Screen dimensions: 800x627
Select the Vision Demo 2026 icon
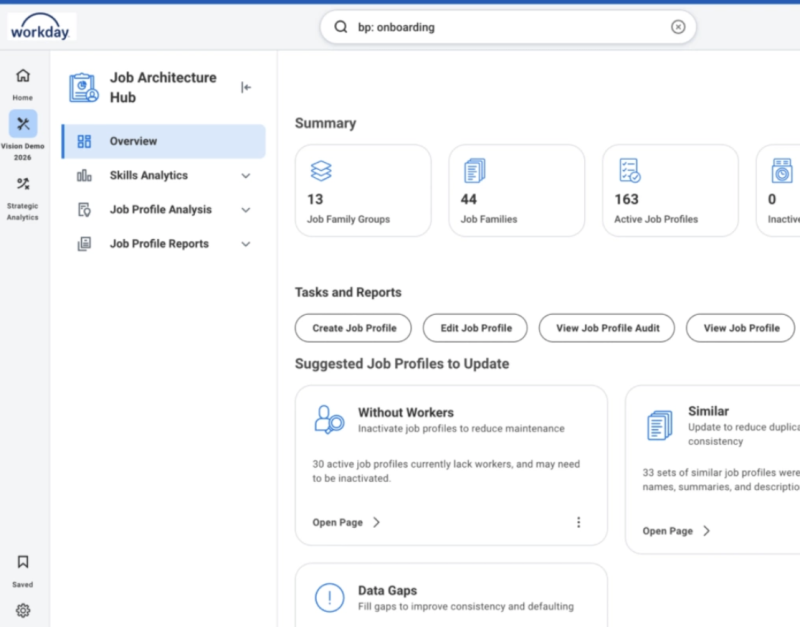tap(23, 123)
